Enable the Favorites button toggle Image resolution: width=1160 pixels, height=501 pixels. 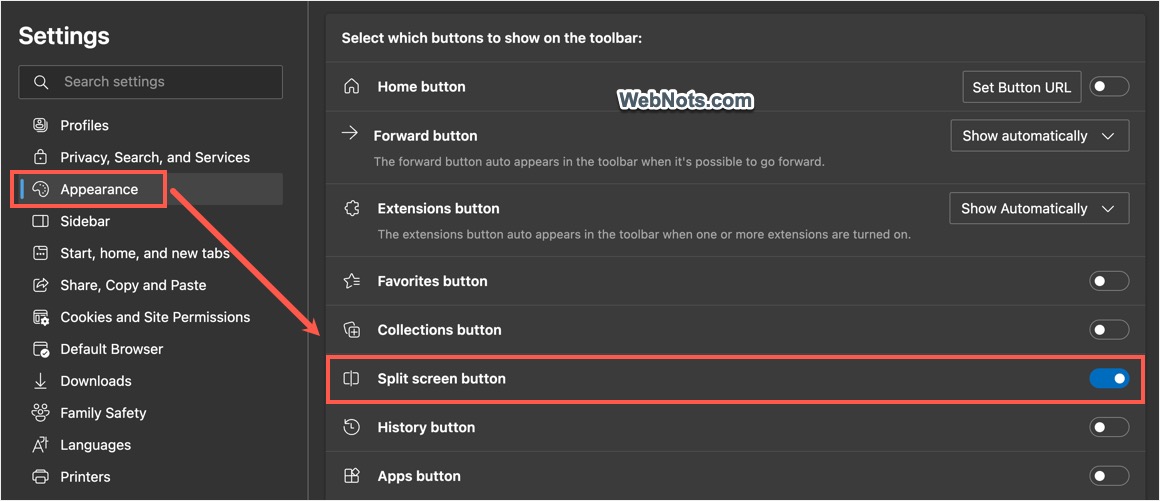point(1109,281)
